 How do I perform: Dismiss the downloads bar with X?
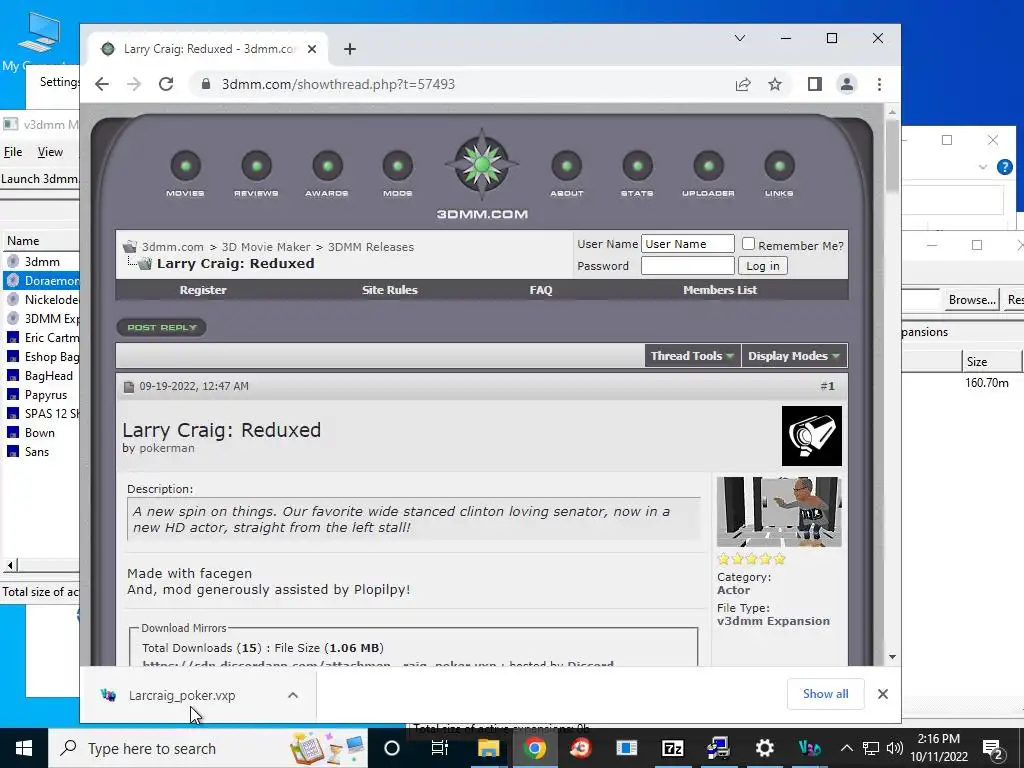883,694
